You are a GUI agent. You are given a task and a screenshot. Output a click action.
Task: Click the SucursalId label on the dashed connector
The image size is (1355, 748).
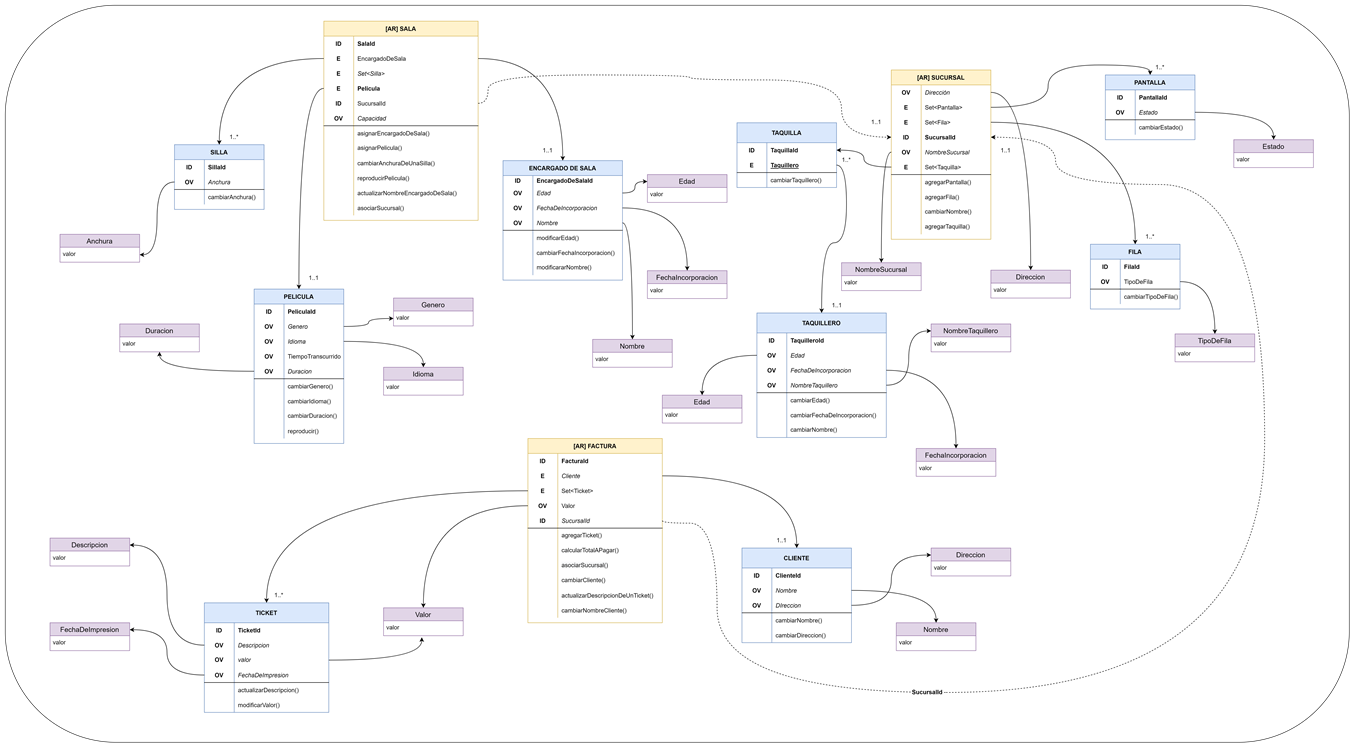[926, 691]
